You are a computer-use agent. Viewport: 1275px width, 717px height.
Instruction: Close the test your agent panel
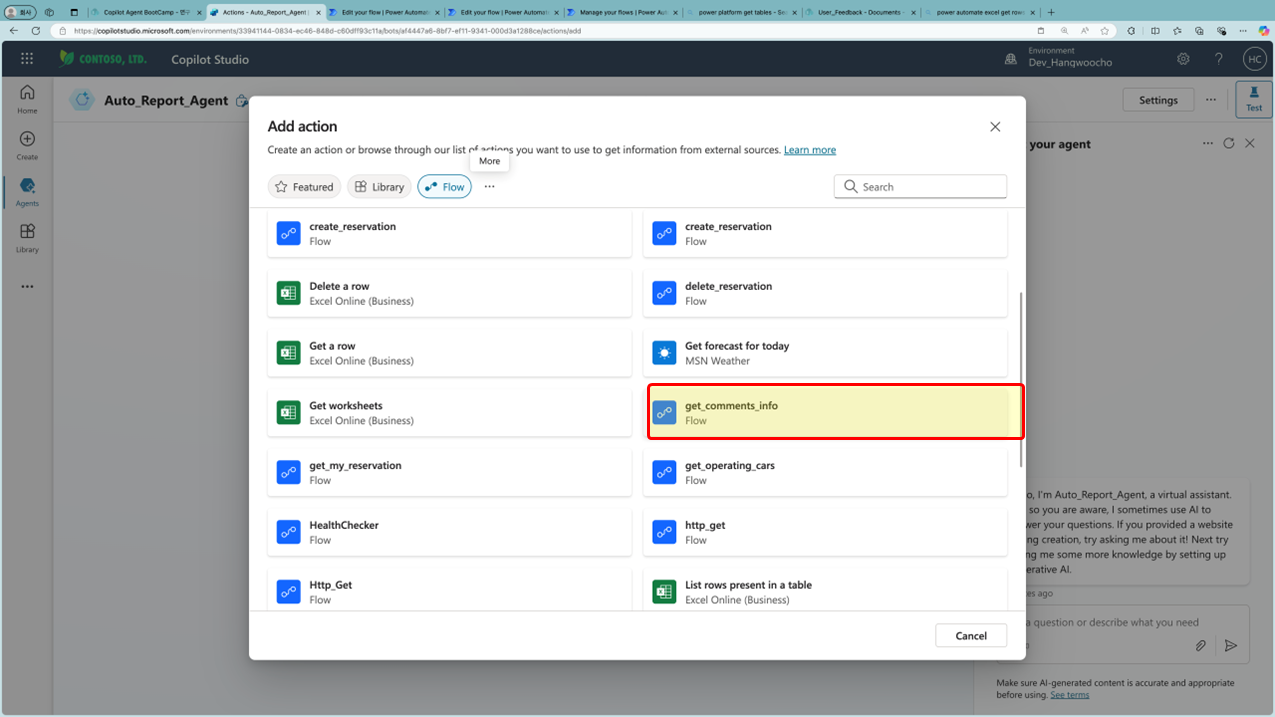coord(1250,144)
